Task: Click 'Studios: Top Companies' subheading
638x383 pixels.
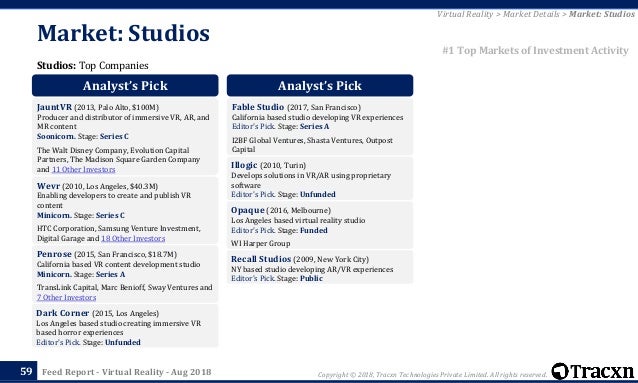Action: click(92, 66)
